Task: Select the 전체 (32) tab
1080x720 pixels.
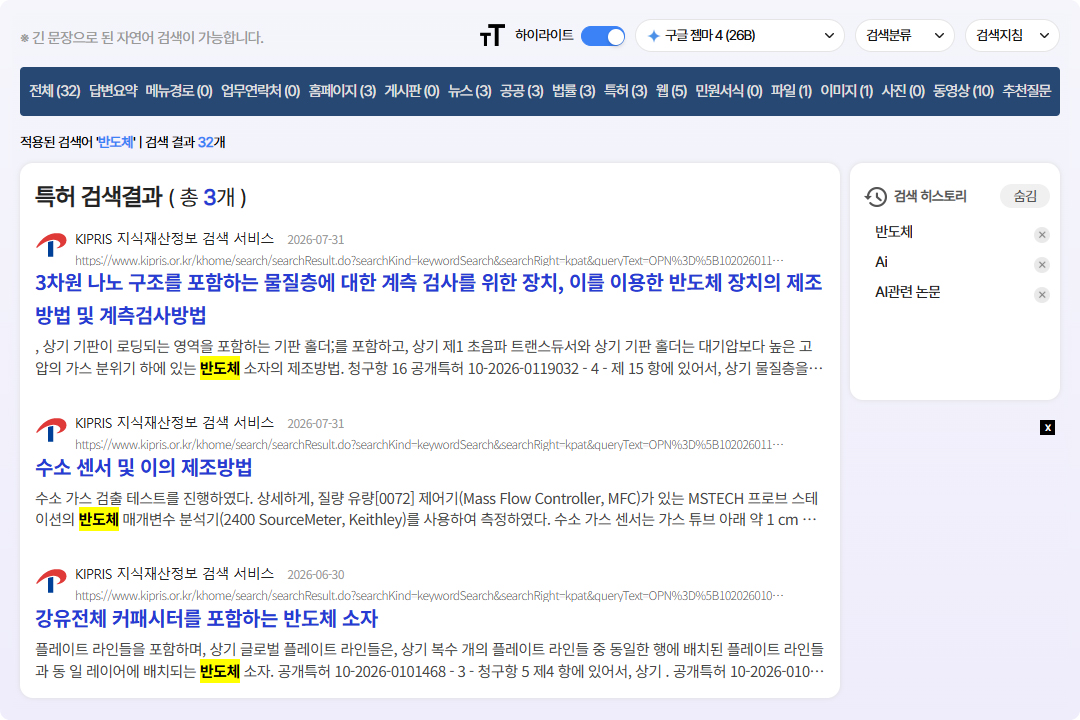Action: tap(54, 91)
